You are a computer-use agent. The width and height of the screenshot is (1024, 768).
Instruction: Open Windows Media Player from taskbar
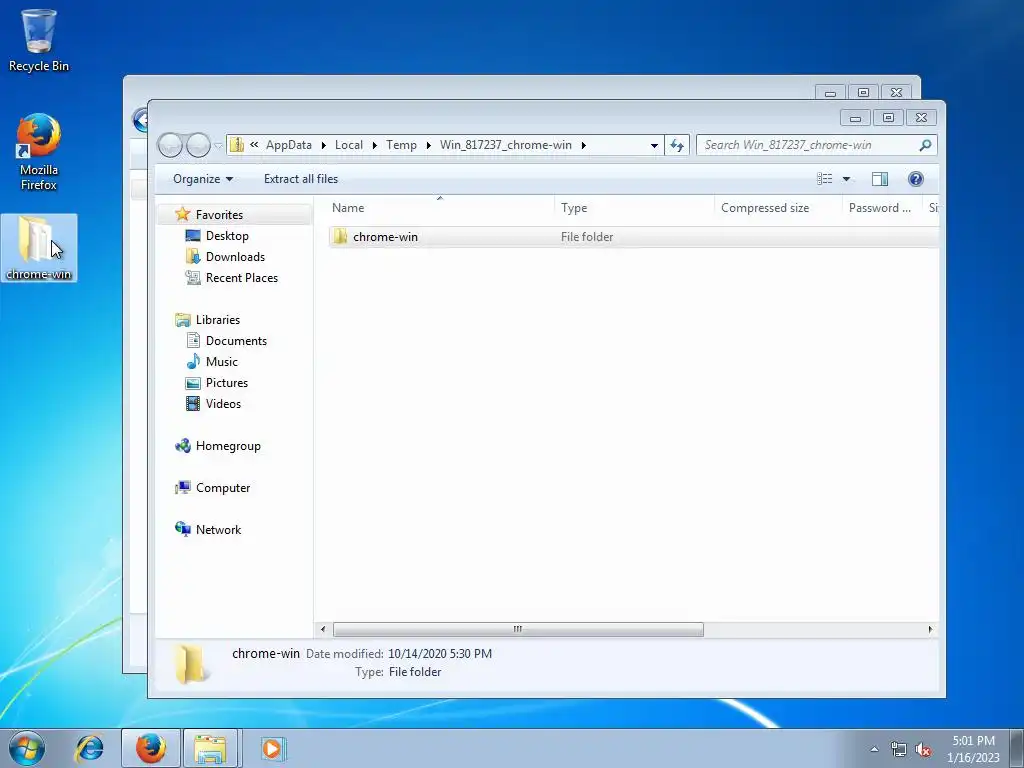pyautogui.click(x=272, y=748)
